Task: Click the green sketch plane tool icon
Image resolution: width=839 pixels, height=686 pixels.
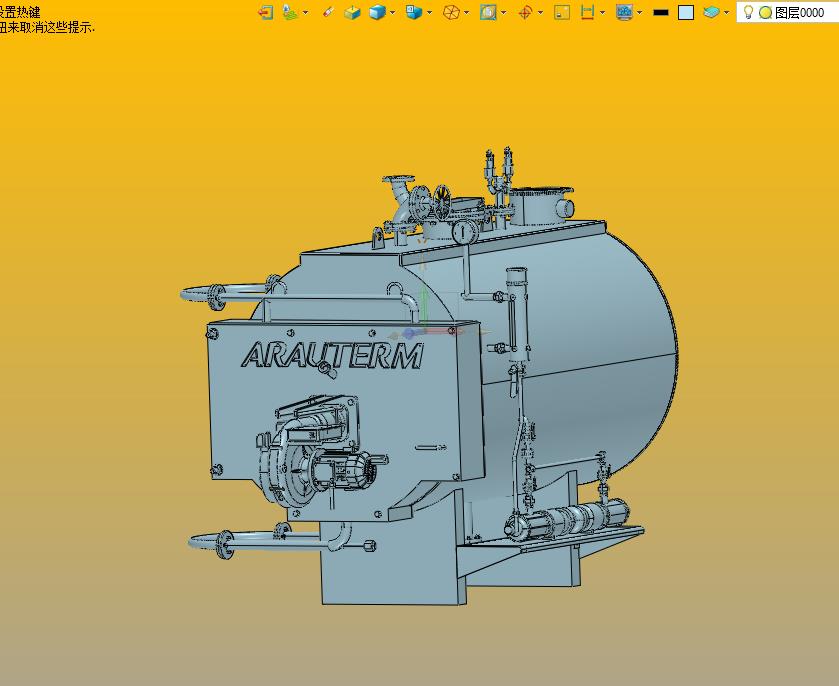Action: click(x=289, y=12)
